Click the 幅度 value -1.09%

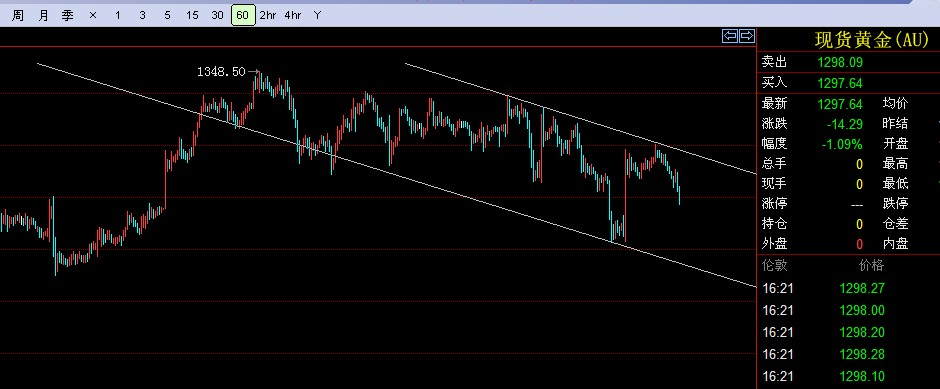(843, 144)
